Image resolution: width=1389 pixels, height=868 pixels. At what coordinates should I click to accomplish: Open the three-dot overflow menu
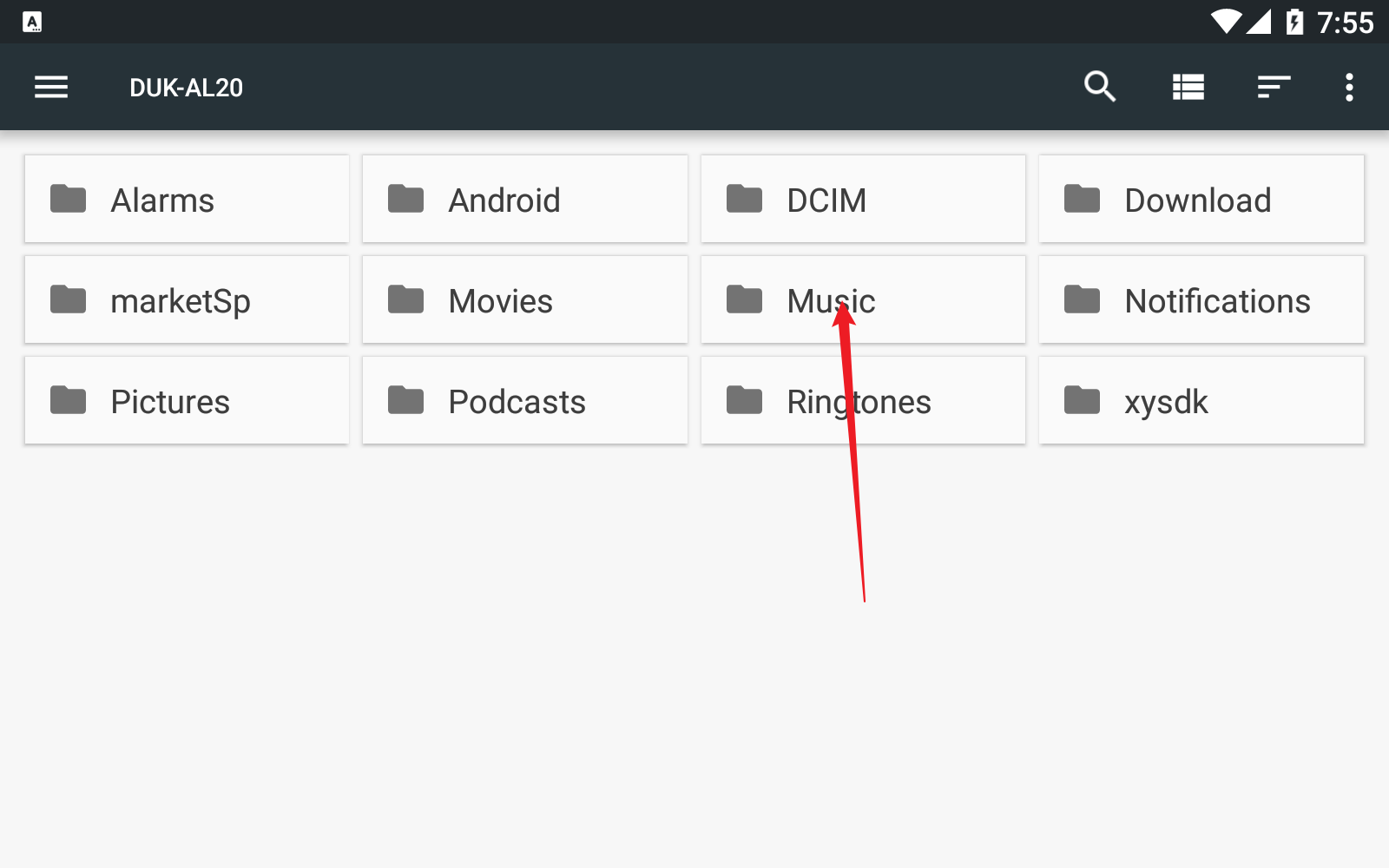pos(1348,87)
